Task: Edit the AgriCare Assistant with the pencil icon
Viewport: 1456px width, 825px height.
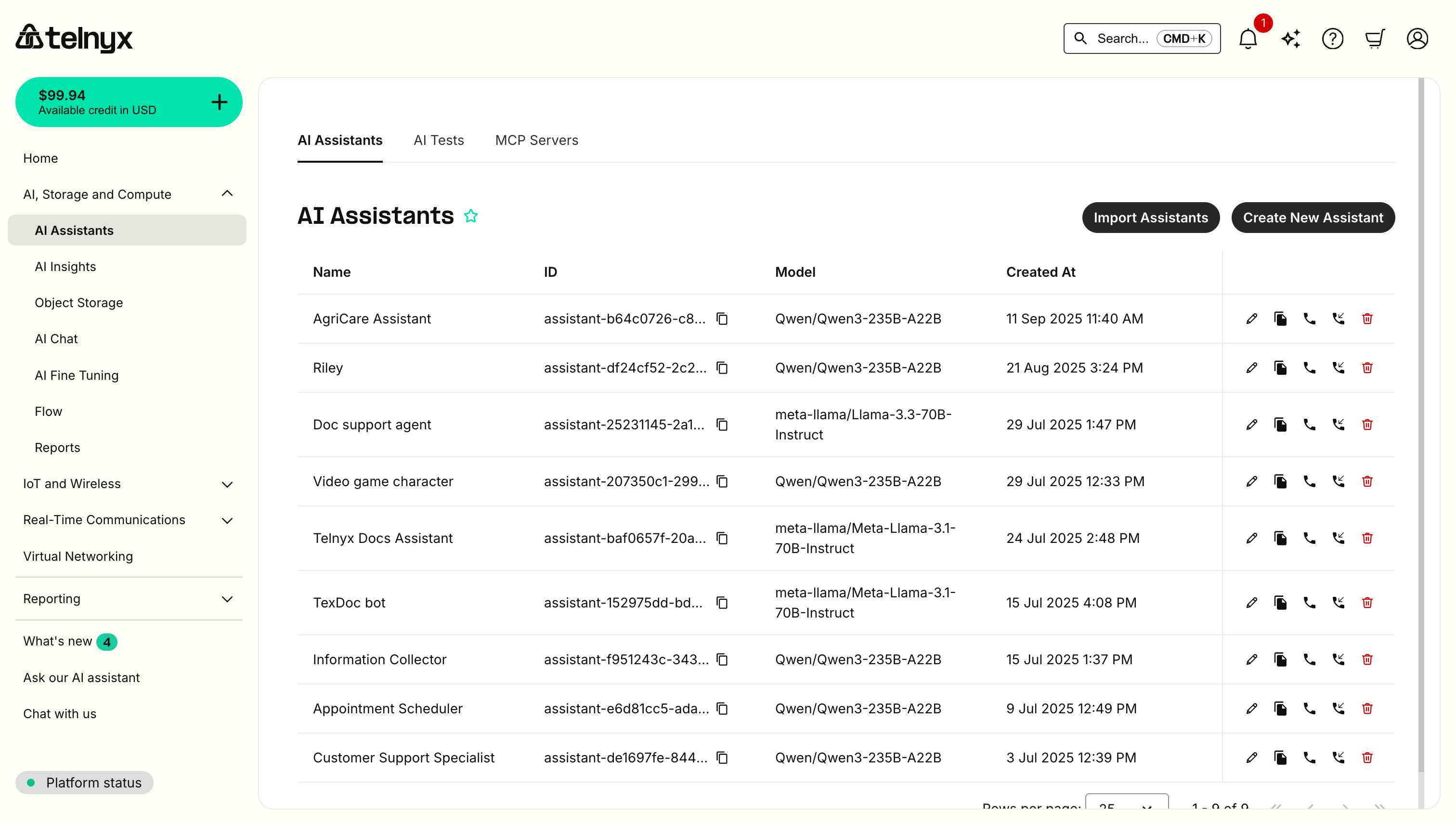Action: click(1251, 319)
